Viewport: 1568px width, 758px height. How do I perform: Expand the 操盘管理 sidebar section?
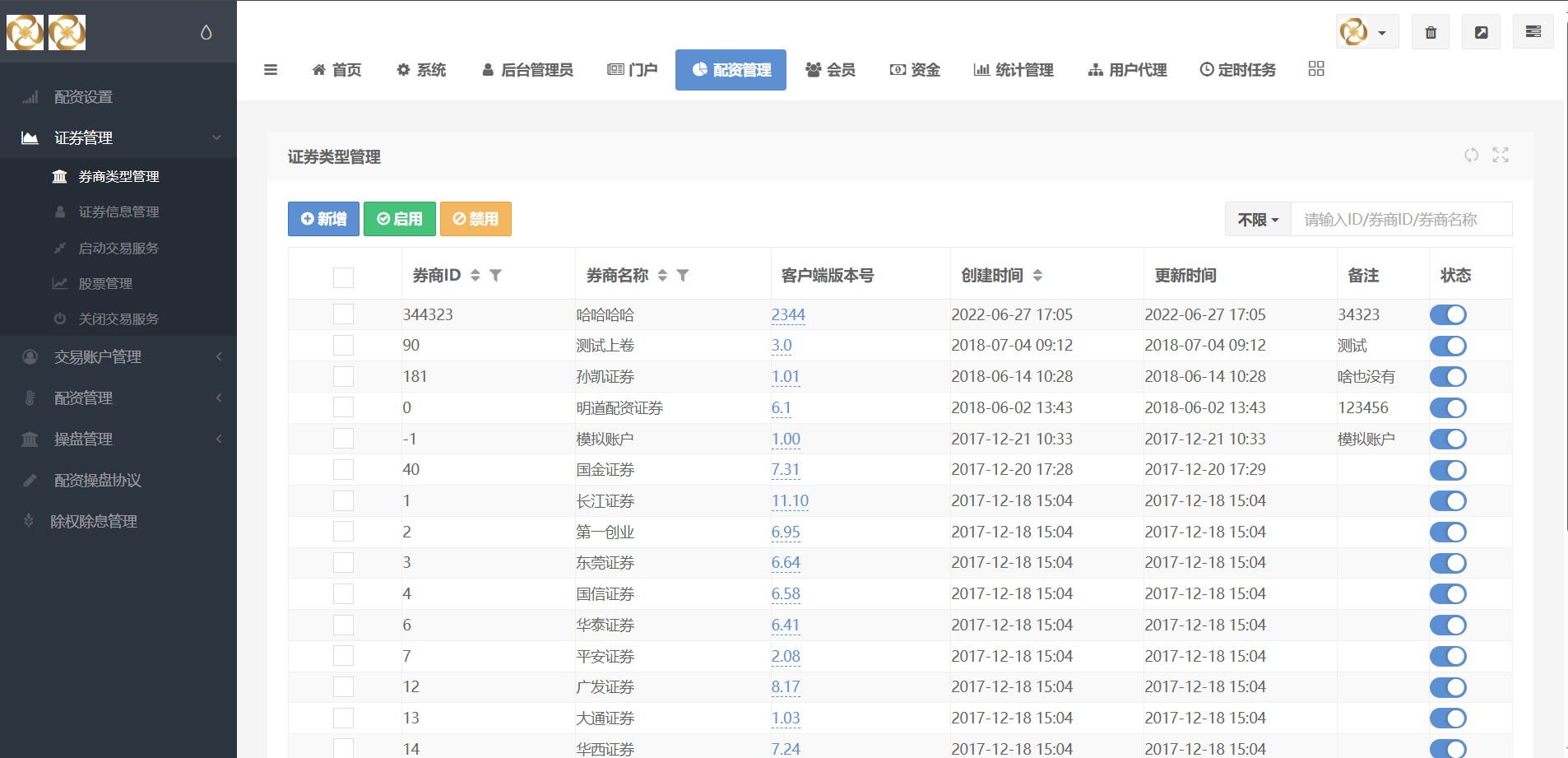coord(118,439)
